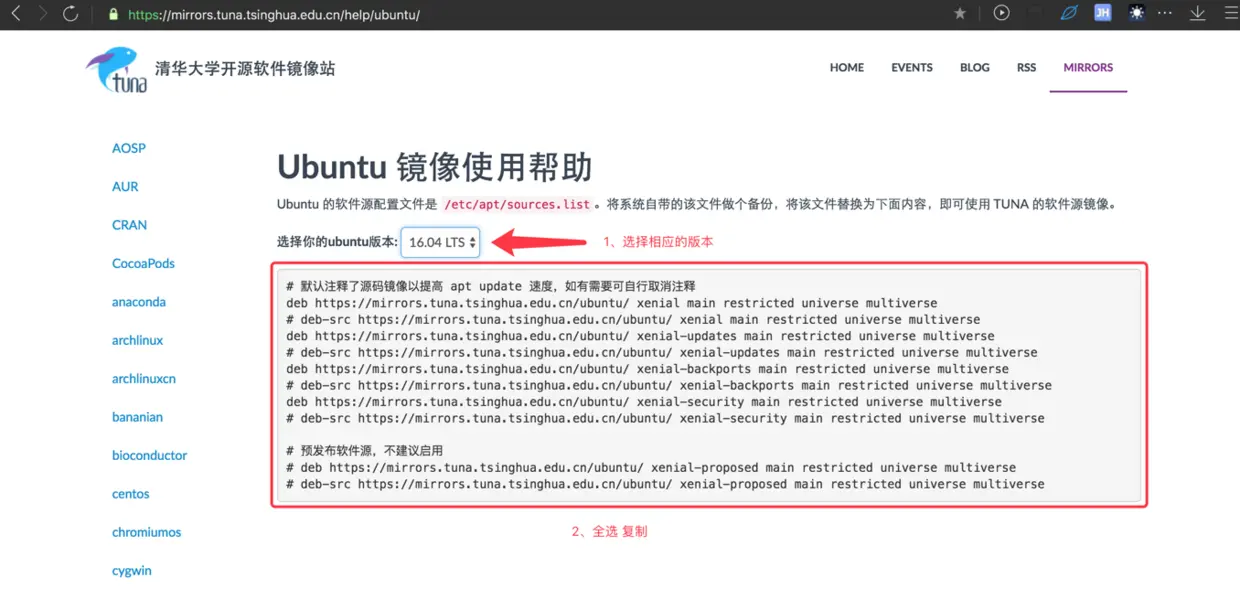Open the AOSP sidebar link
The height and width of the screenshot is (589, 1240).
coord(129,148)
